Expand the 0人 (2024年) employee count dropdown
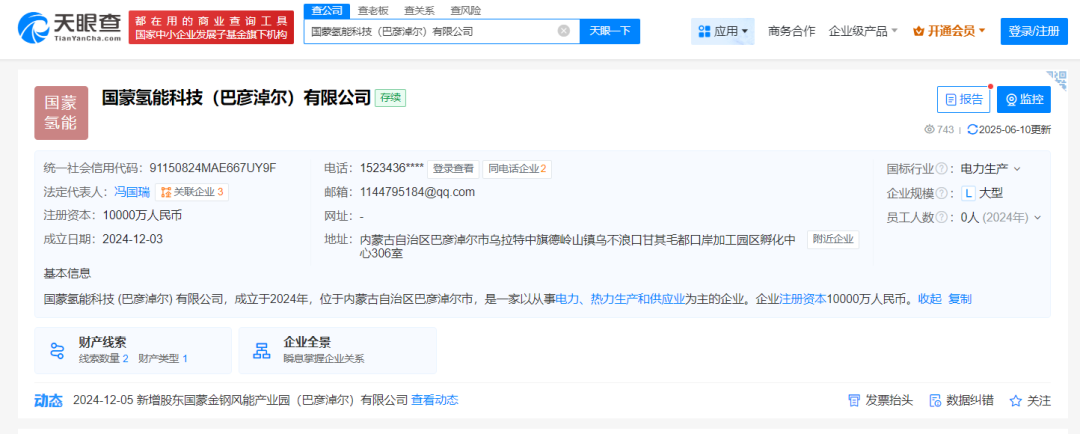 tap(1001, 218)
